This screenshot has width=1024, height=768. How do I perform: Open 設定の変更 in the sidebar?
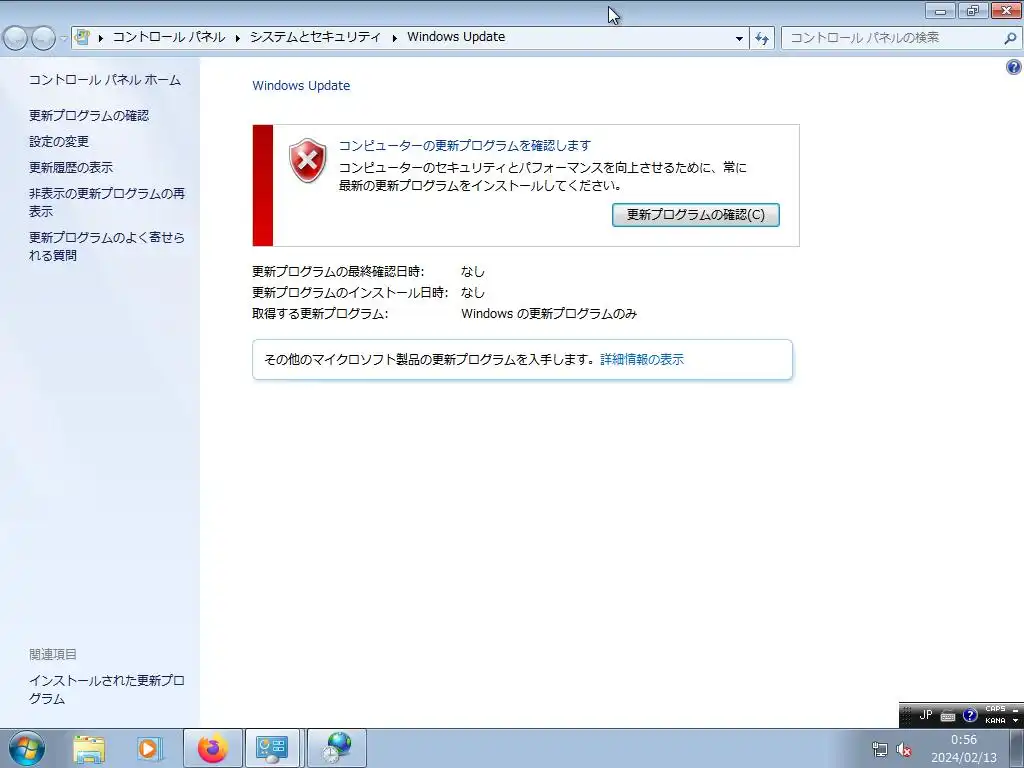tap(59, 142)
